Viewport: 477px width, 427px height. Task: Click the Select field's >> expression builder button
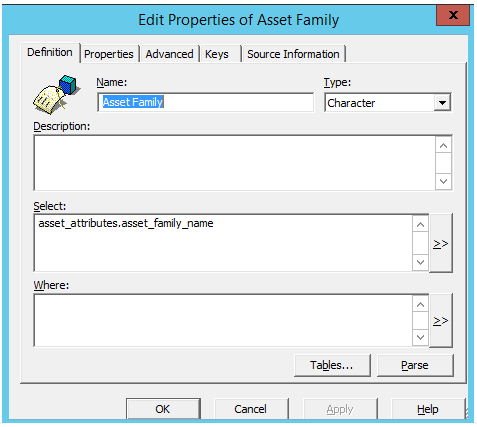point(441,243)
